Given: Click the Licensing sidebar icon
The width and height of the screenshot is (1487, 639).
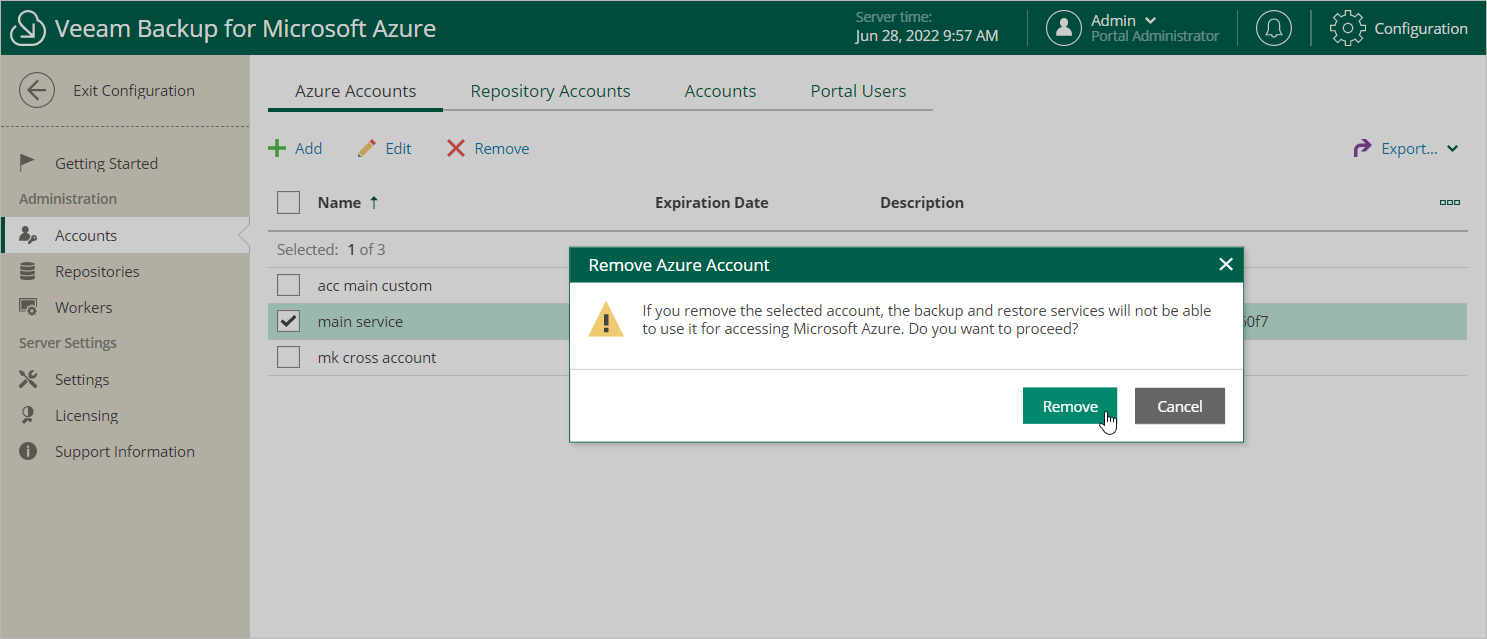Looking at the screenshot, I should click(28, 415).
